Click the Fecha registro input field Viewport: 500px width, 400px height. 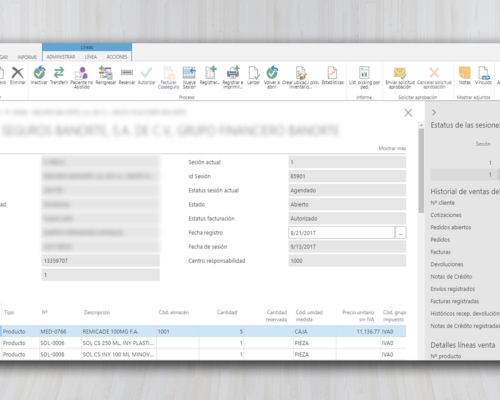[341, 233]
